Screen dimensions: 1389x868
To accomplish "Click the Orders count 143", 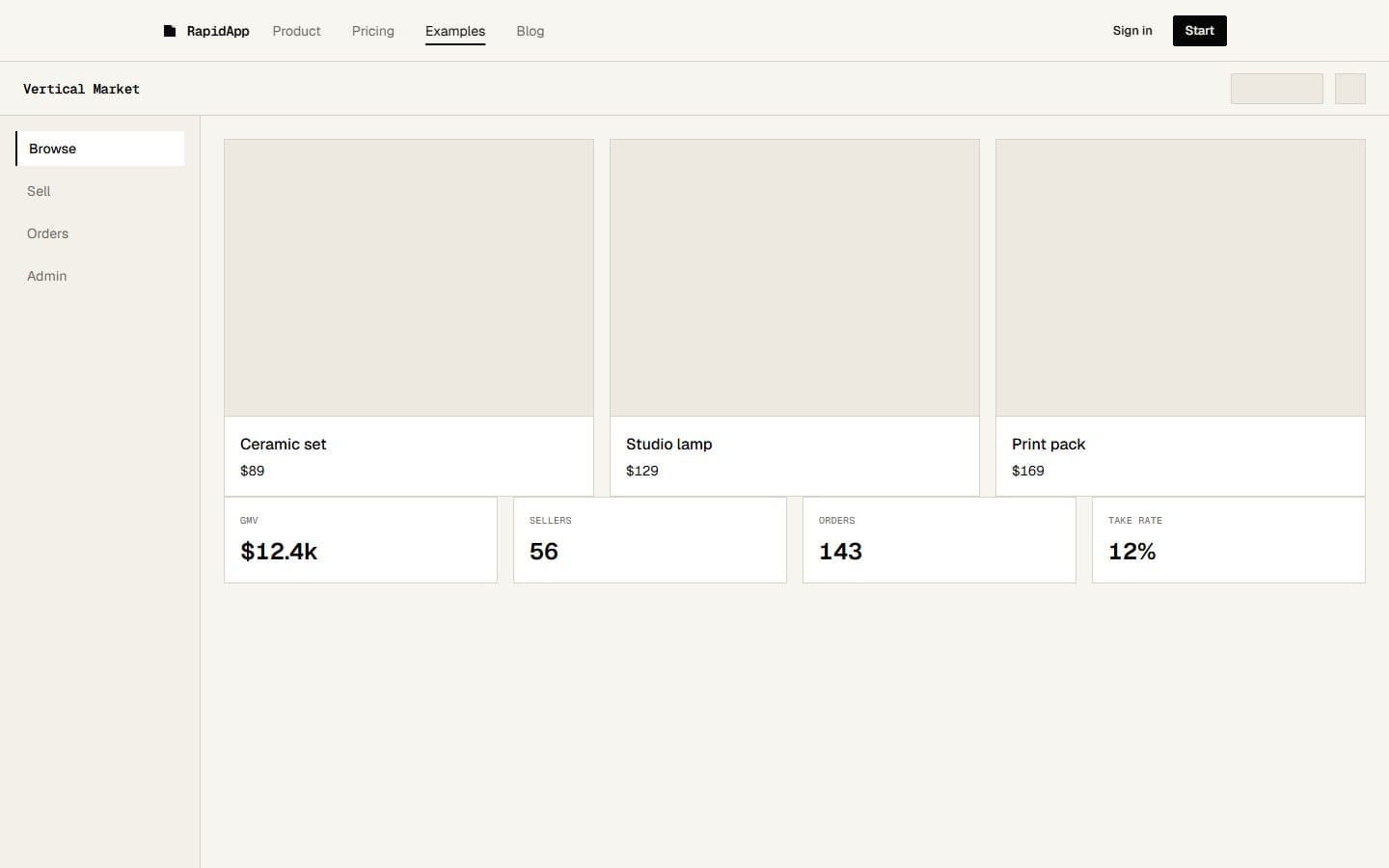I will pos(840,552).
